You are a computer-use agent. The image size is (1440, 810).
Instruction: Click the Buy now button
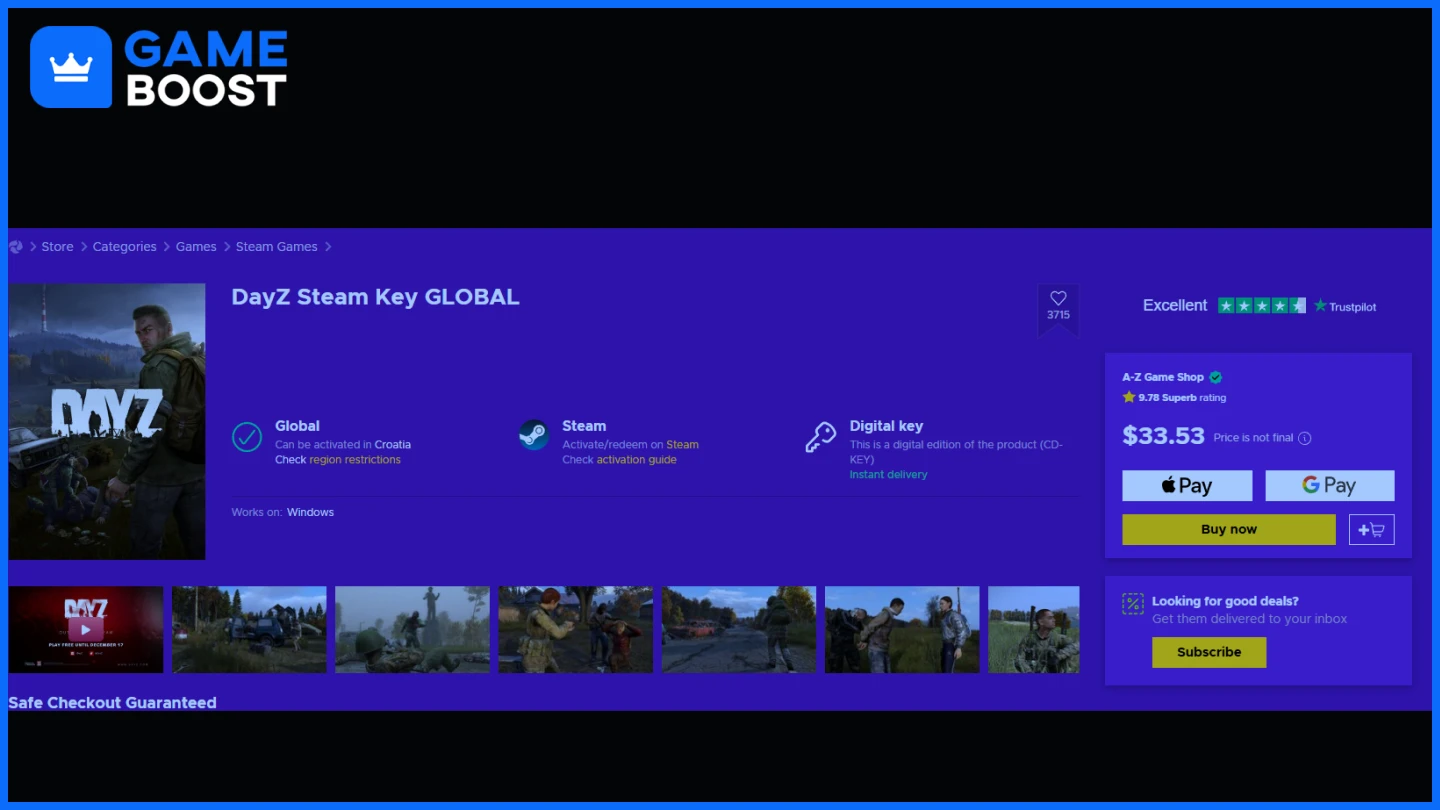pos(1229,530)
